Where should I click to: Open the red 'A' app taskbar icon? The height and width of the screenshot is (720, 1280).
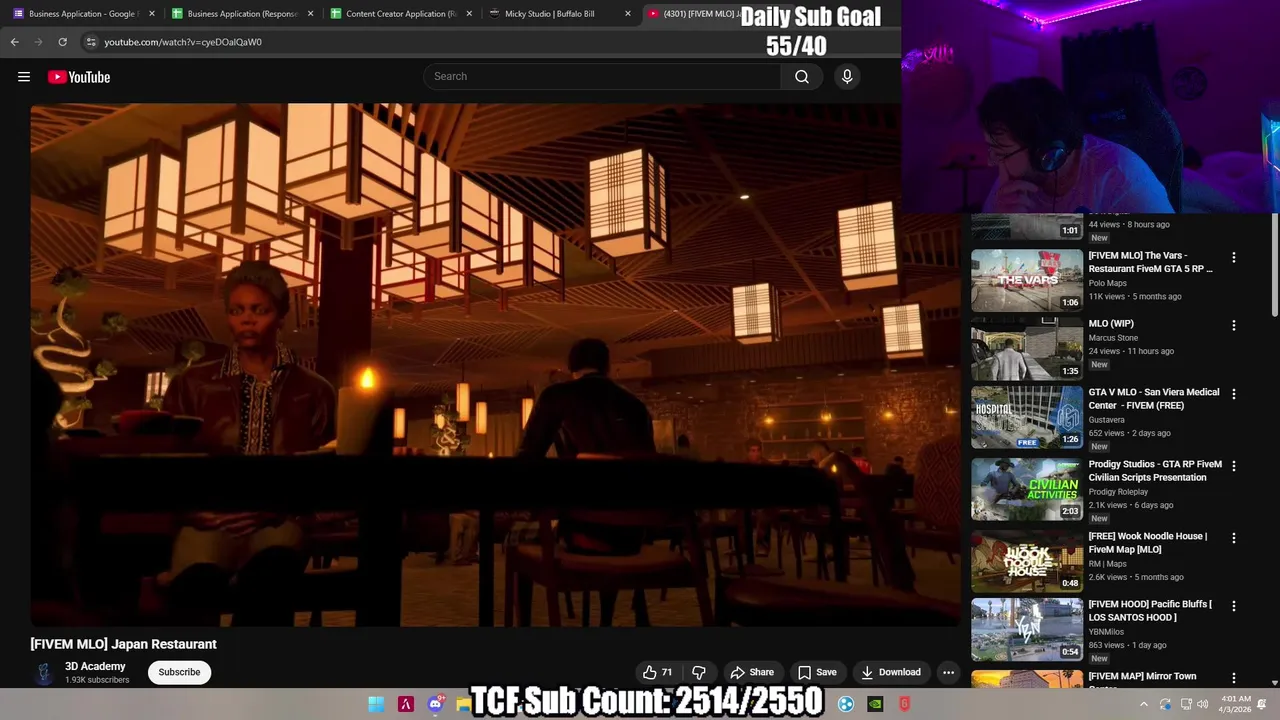[406, 704]
